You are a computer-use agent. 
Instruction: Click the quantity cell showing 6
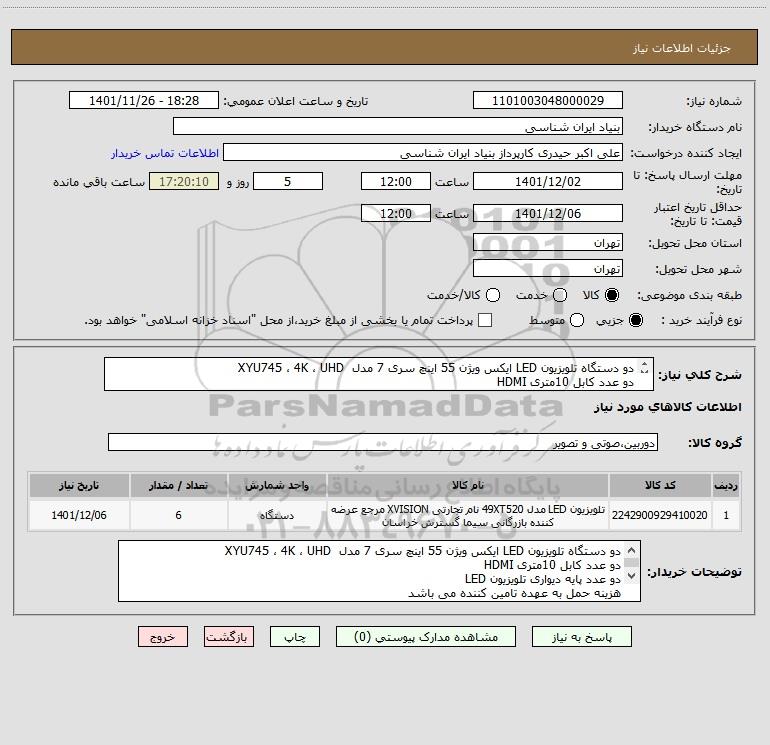(x=178, y=515)
